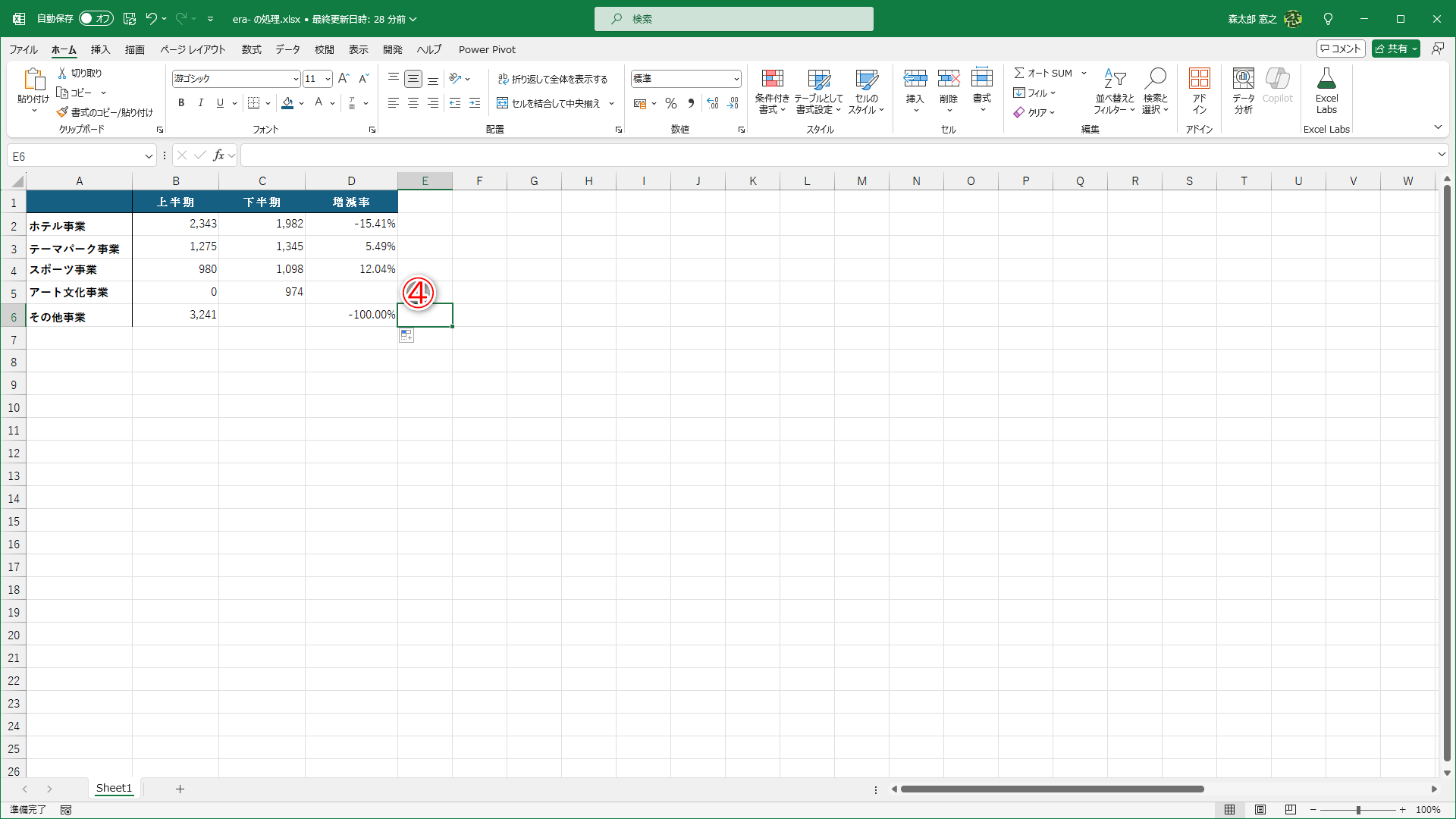Expand the Name Box dropdown arrow
The width and height of the screenshot is (1456, 819).
[149, 156]
